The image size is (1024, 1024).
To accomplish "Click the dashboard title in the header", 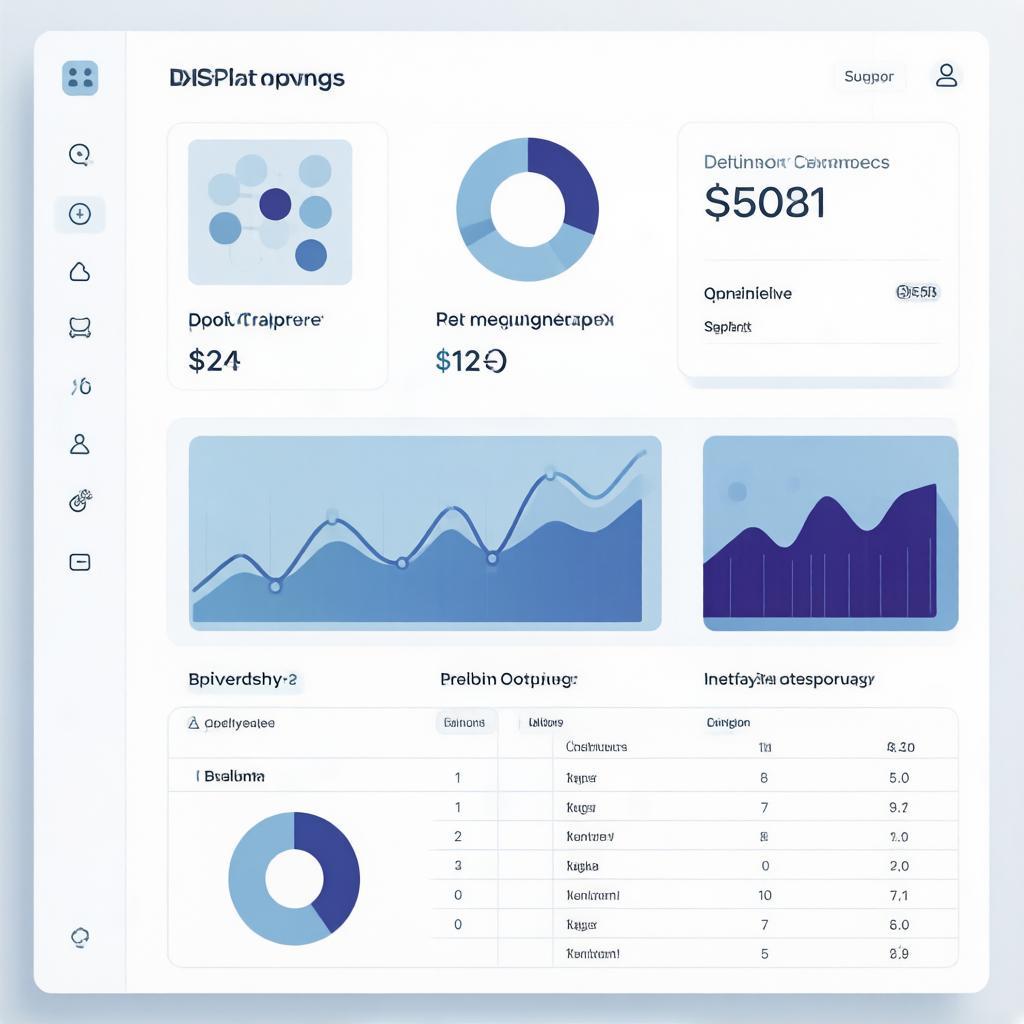I will click(257, 78).
